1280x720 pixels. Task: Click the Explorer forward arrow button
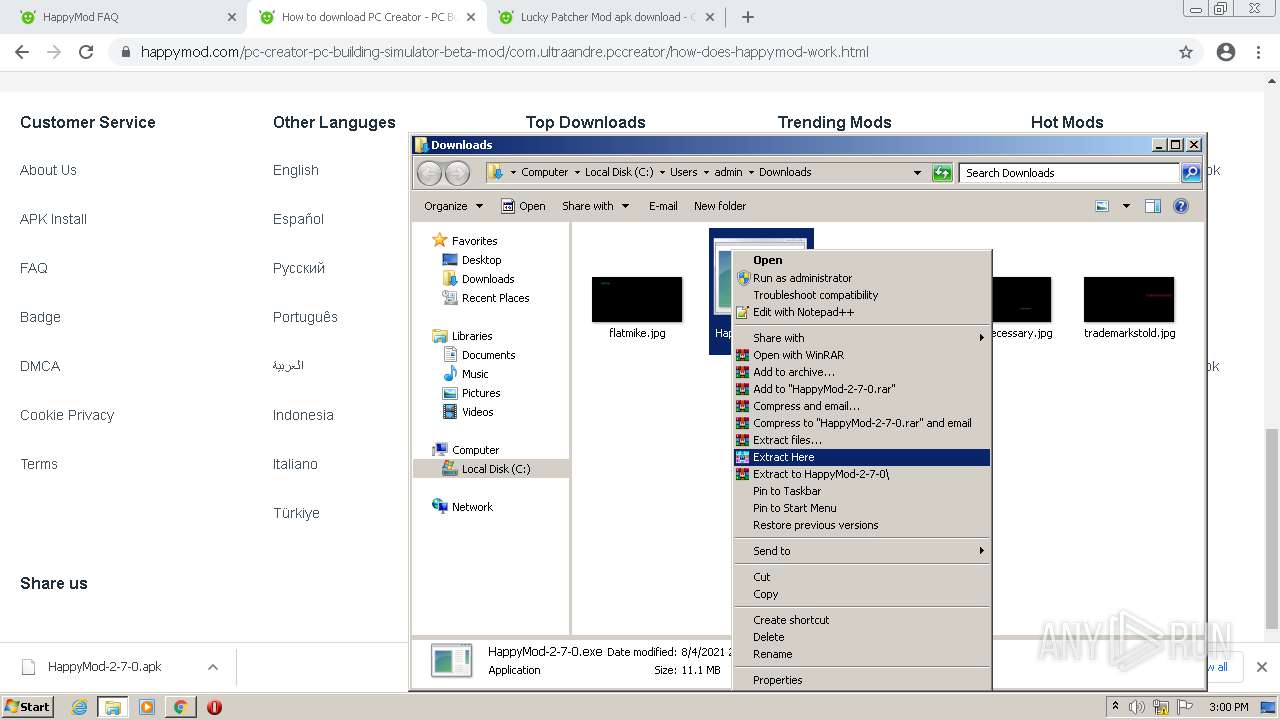point(457,173)
